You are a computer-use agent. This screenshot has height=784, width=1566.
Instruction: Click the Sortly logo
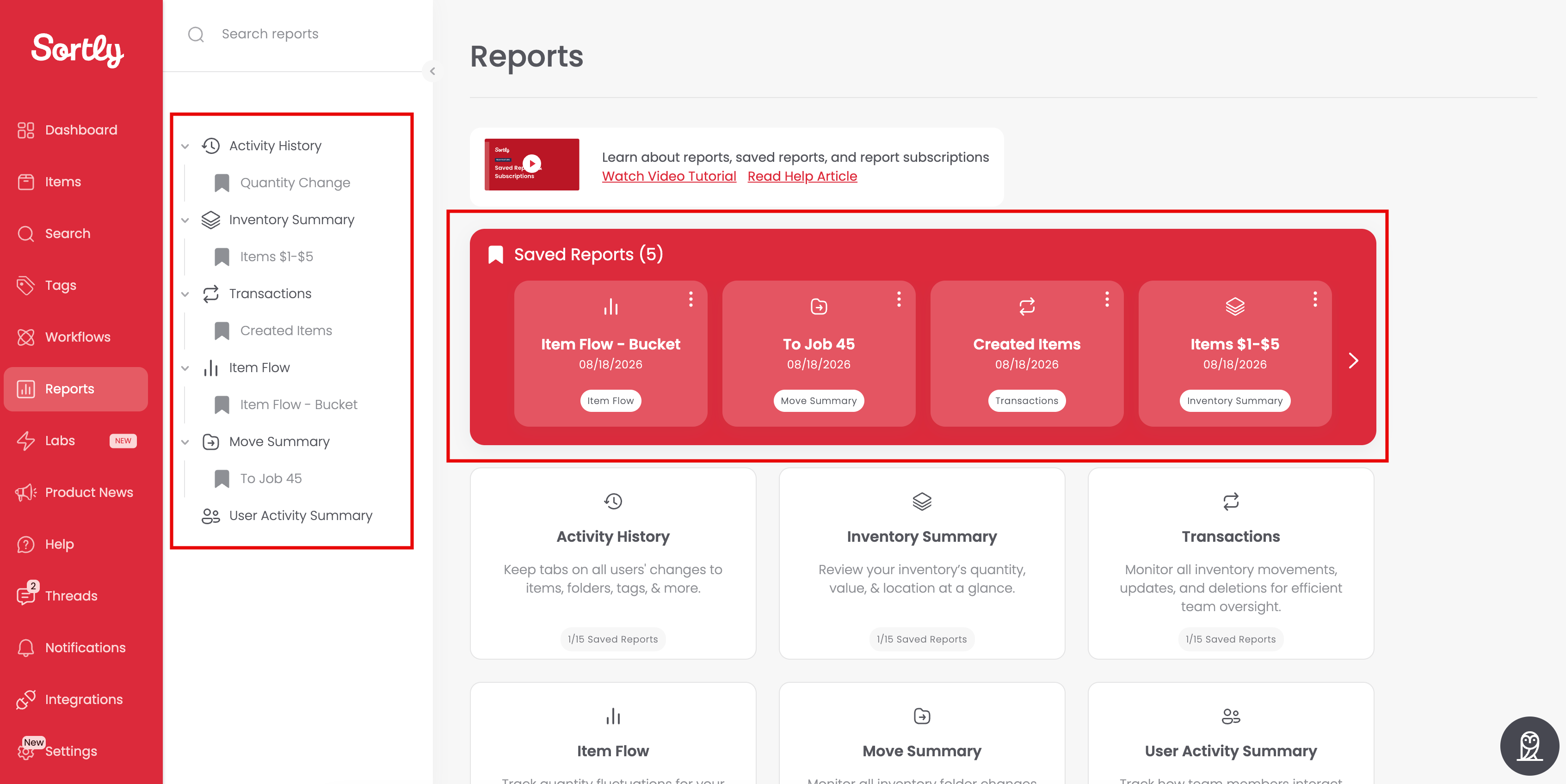point(77,50)
